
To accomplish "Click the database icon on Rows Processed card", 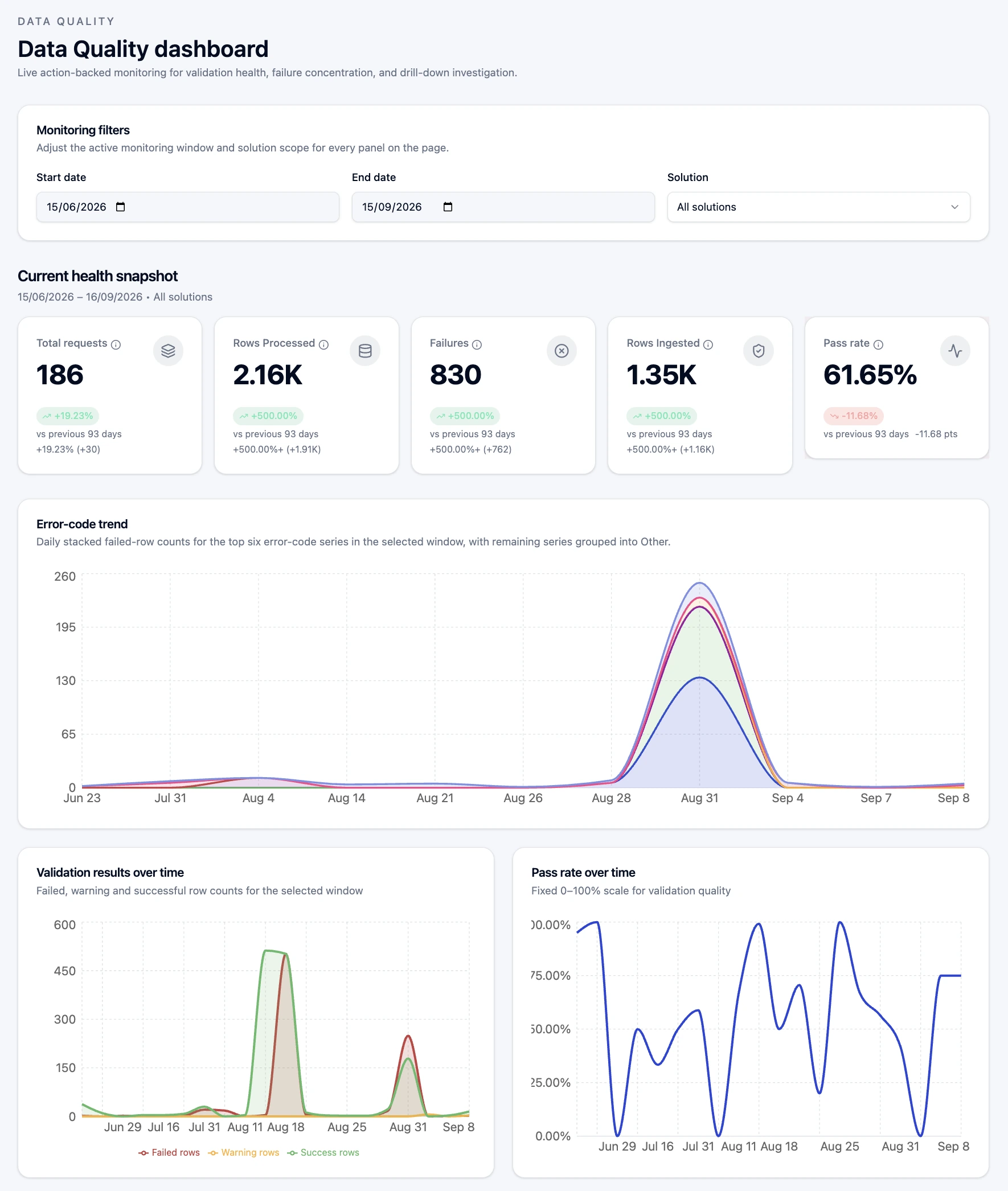I will click(x=365, y=351).
